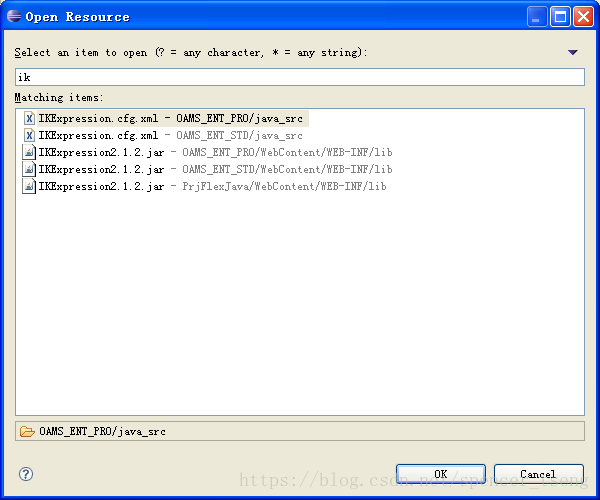Confirm with the OK button

pos(441,474)
